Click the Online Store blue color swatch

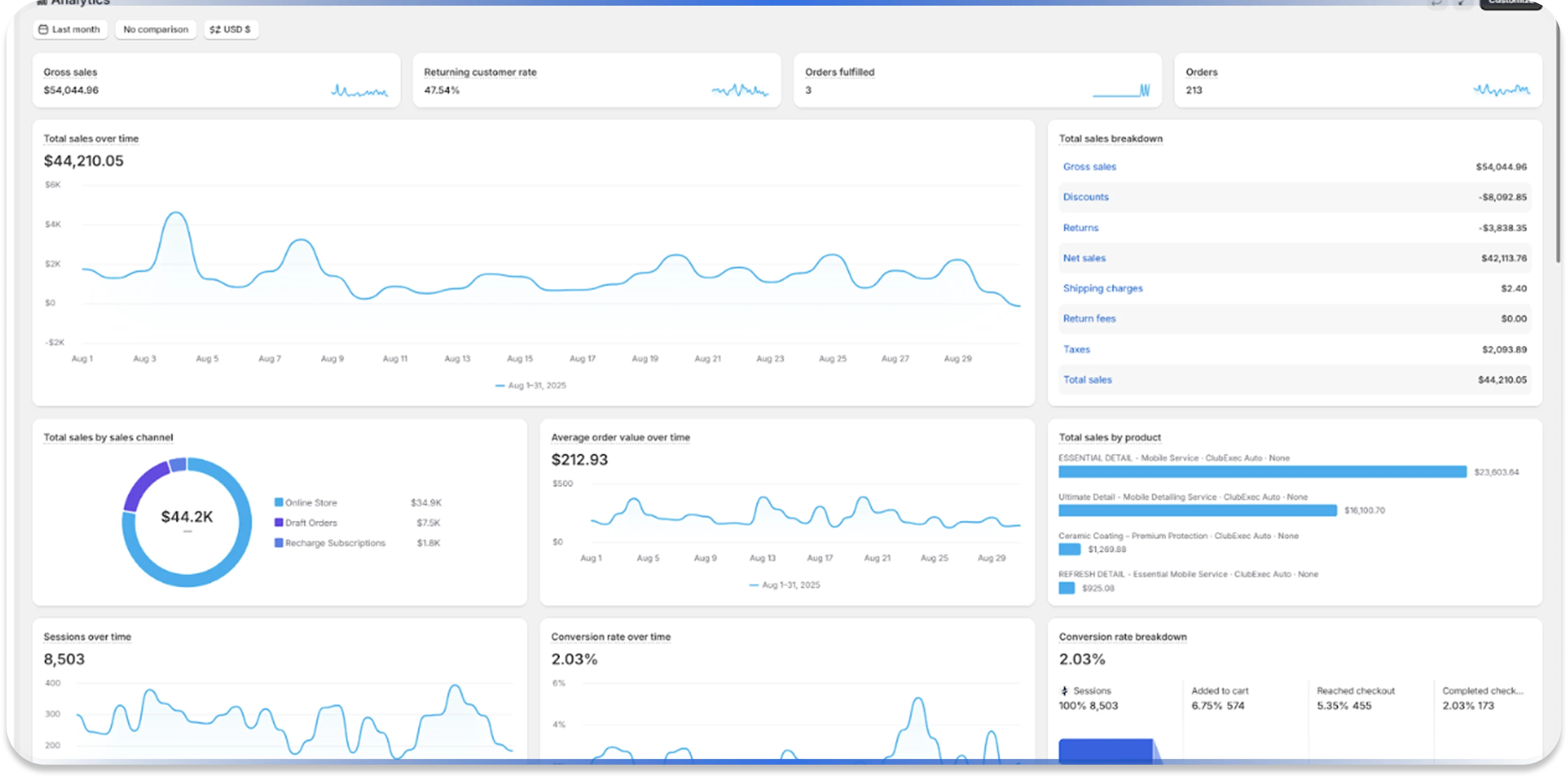pos(279,502)
